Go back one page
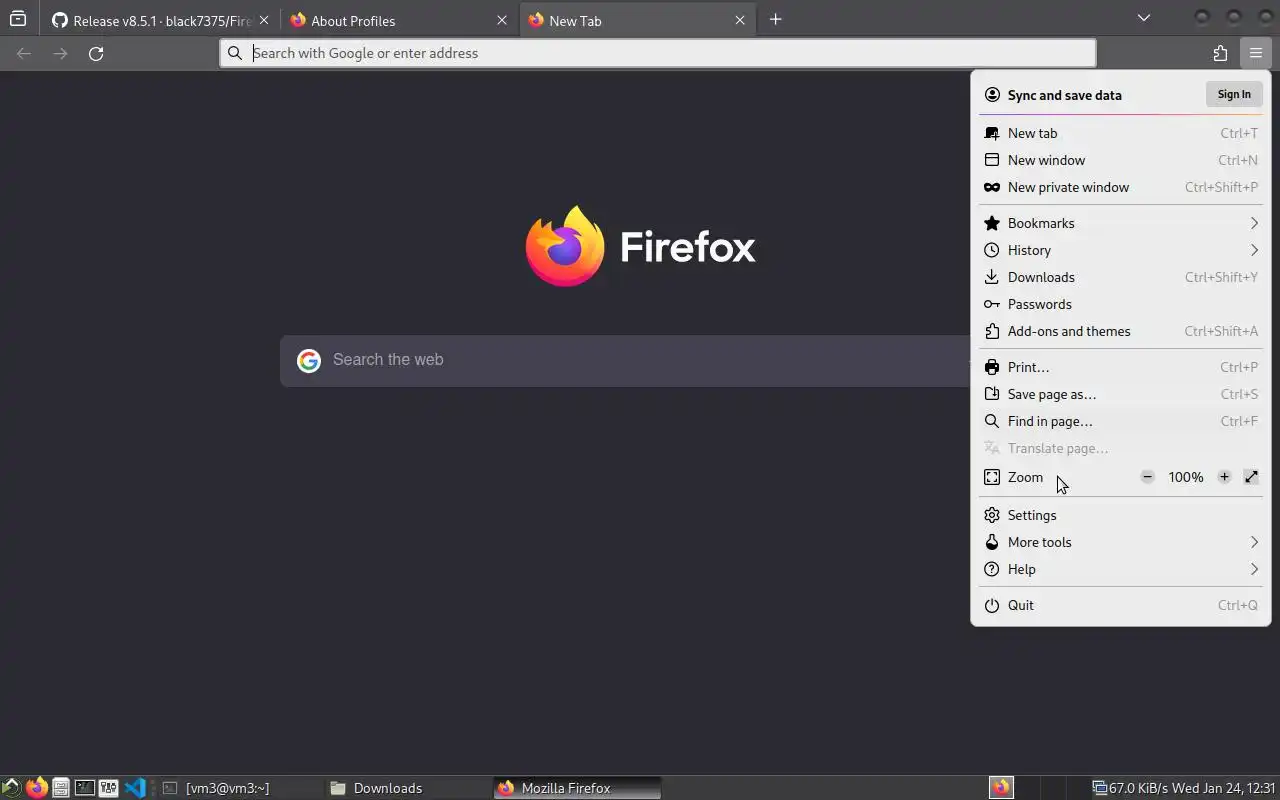 tap(24, 53)
